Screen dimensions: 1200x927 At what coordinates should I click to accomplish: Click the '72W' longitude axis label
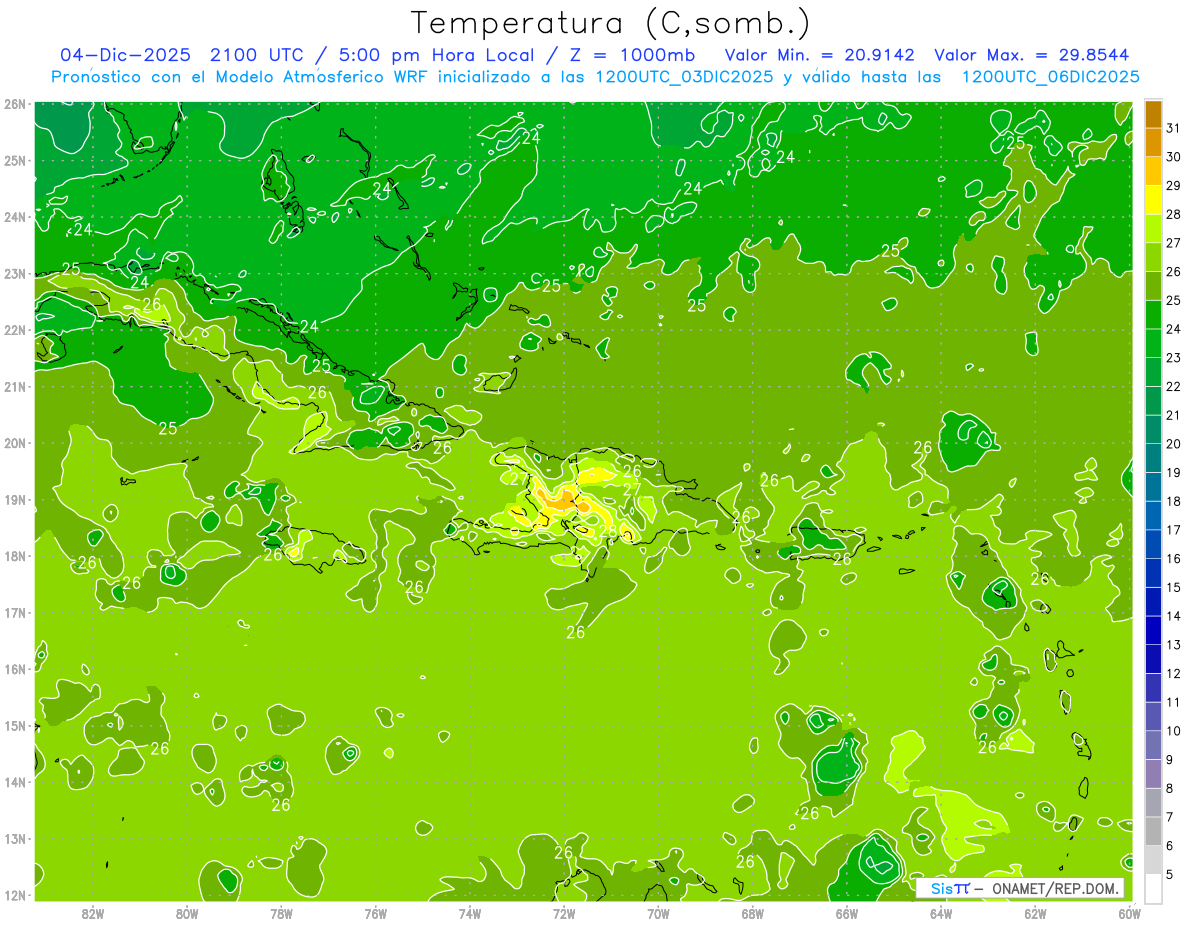[x=564, y=913]
